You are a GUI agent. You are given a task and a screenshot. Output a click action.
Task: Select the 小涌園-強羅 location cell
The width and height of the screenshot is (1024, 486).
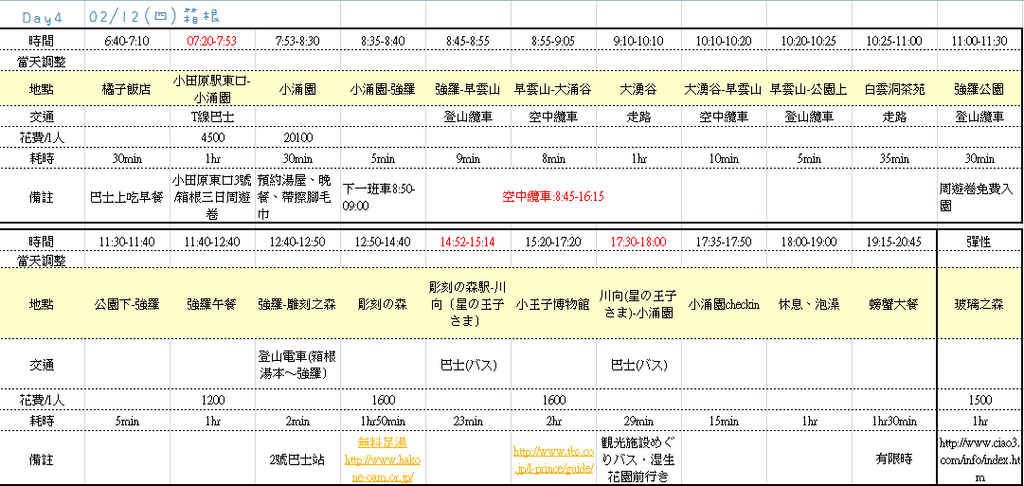(x=383, y=90)
